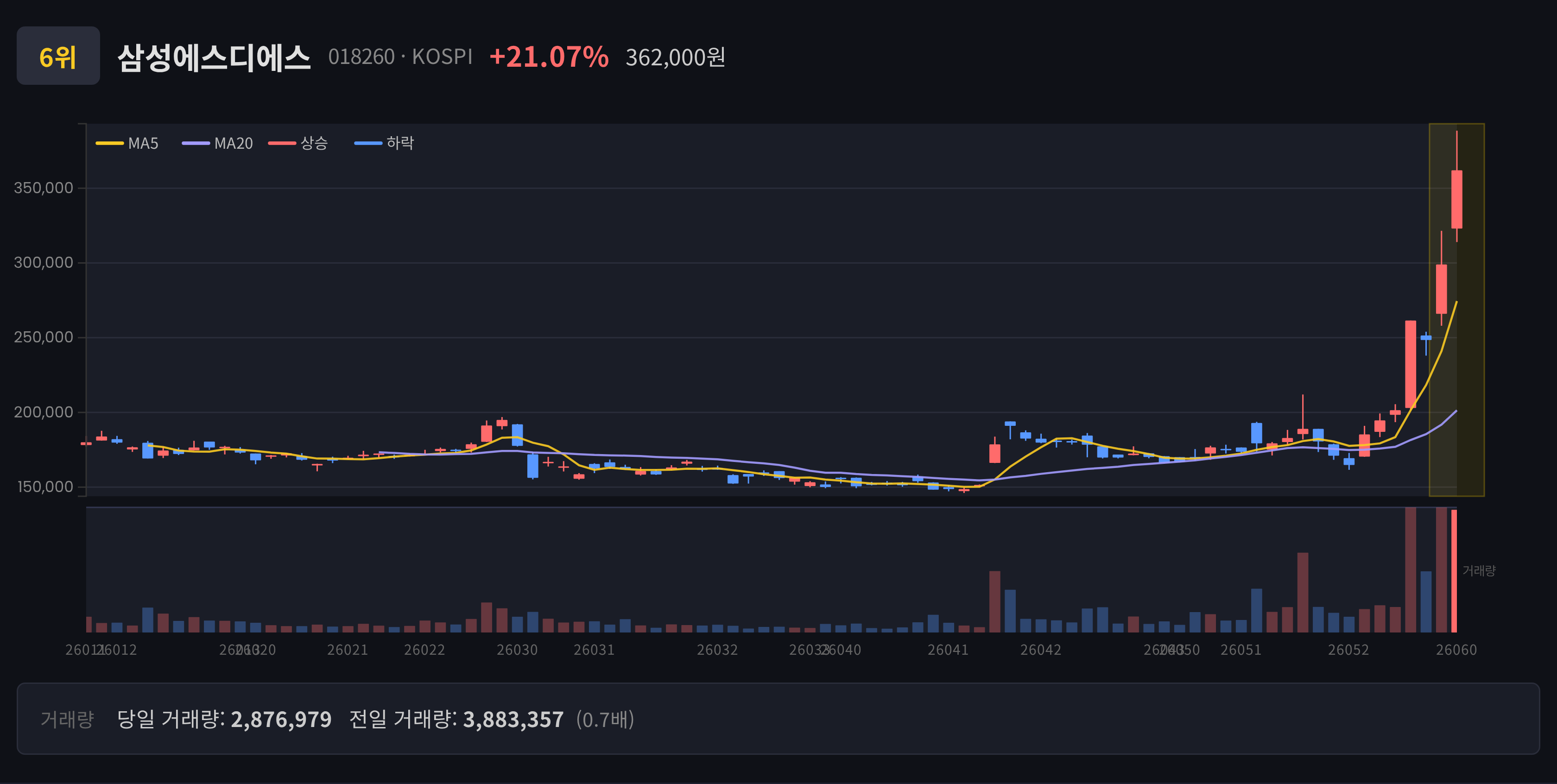Click the 300,000 y-axis label
This screenshot has width=1557, height=784.
tap(44, 262)
